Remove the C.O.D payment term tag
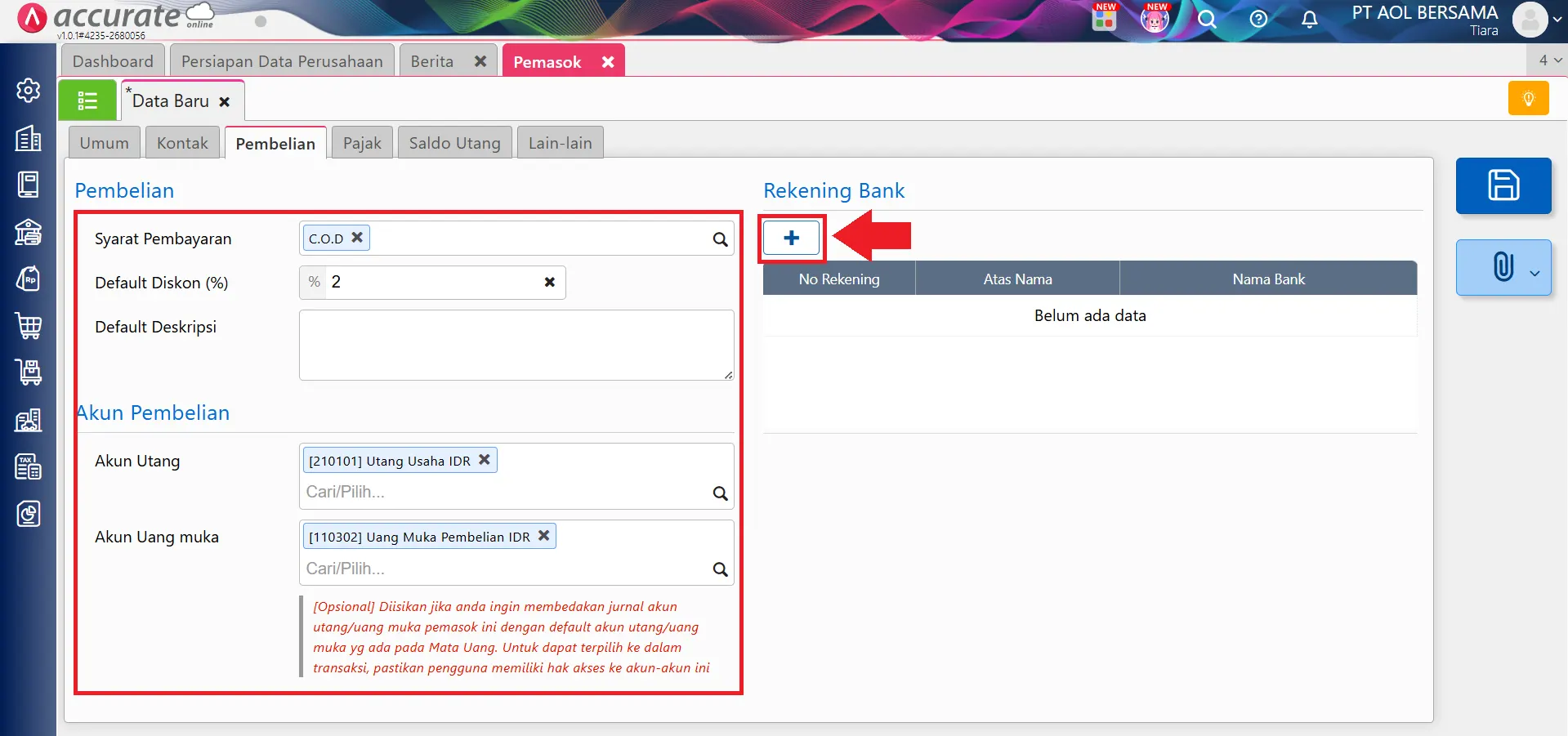Image resolution: width=1568 pixels, height=736 pixels. (x=357, y=238)
